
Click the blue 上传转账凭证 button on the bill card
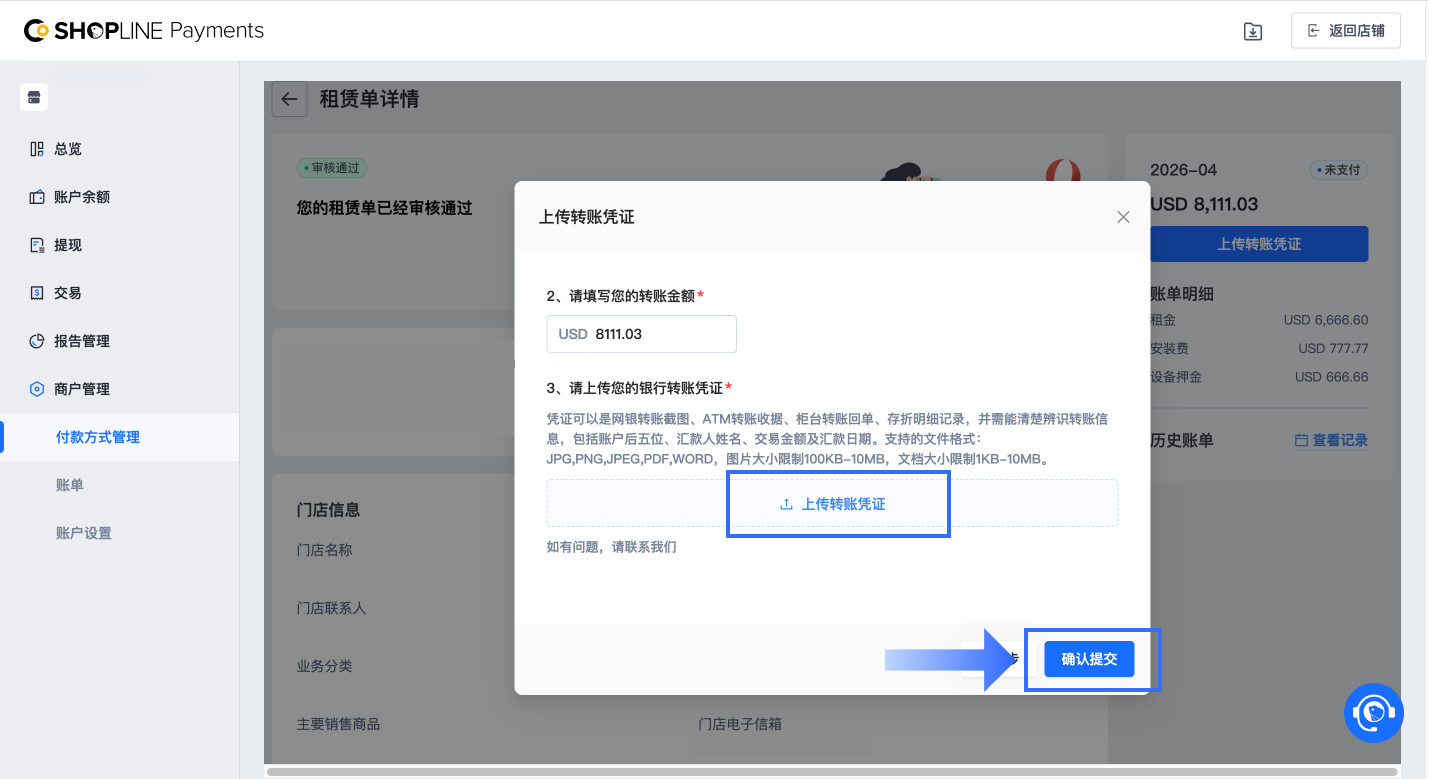(x=1259, y=244)
